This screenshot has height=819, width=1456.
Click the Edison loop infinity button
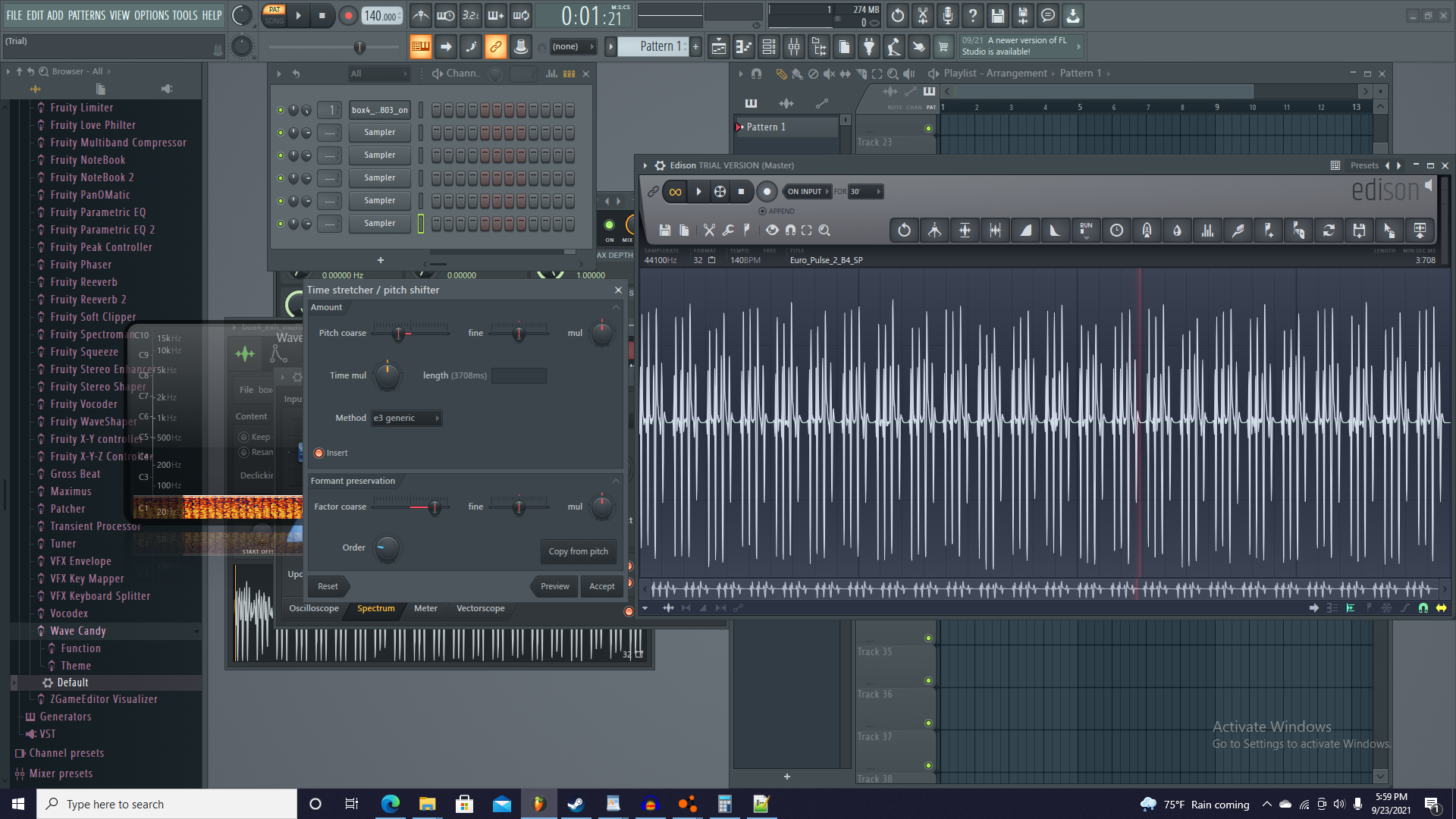675,192
